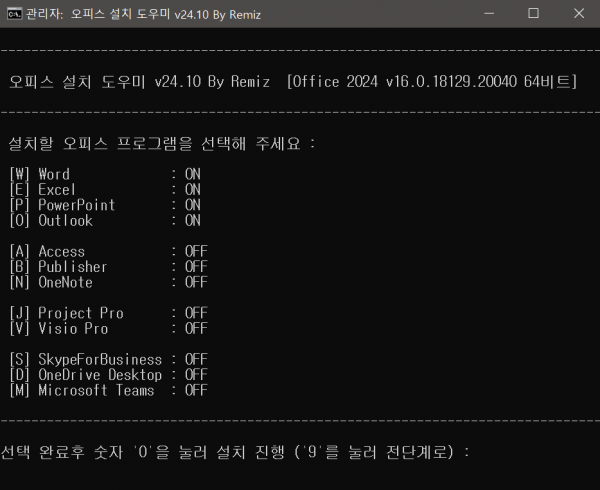The height and width of the screenshot is (490, 600).
Task: Click the OFF status next to OneNote
Action: (196, 282)
